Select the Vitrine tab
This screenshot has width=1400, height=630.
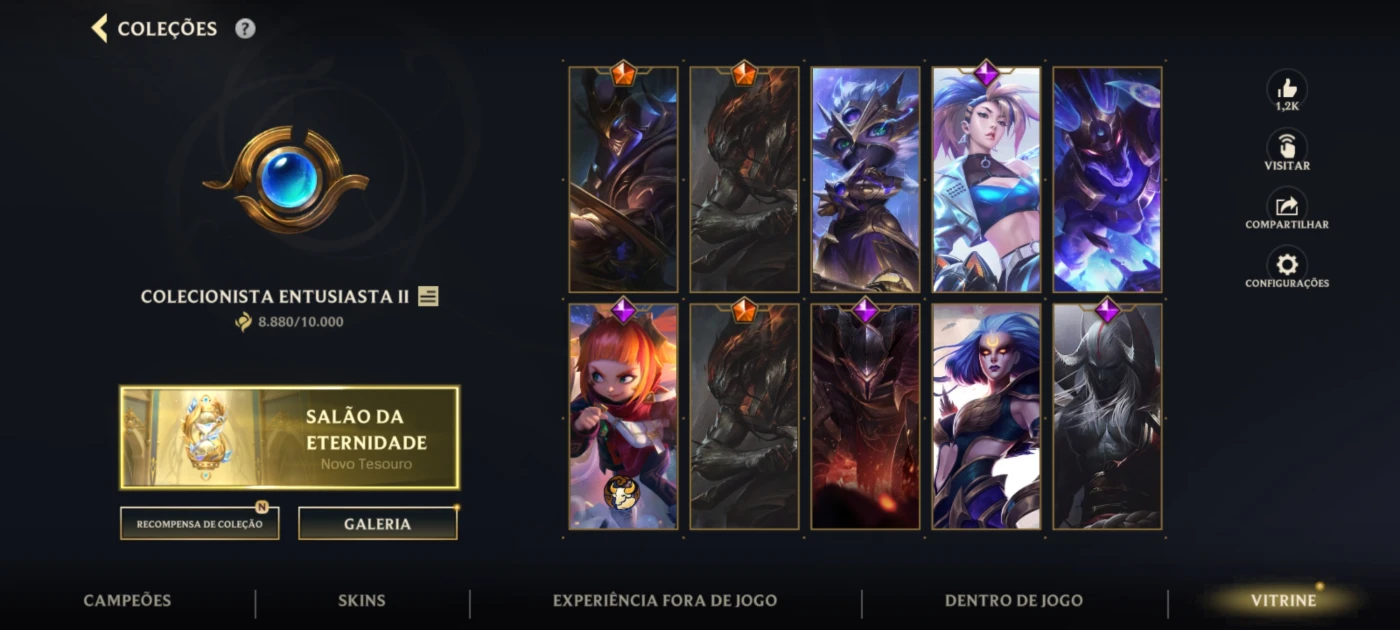click(x=1283, y=601)
